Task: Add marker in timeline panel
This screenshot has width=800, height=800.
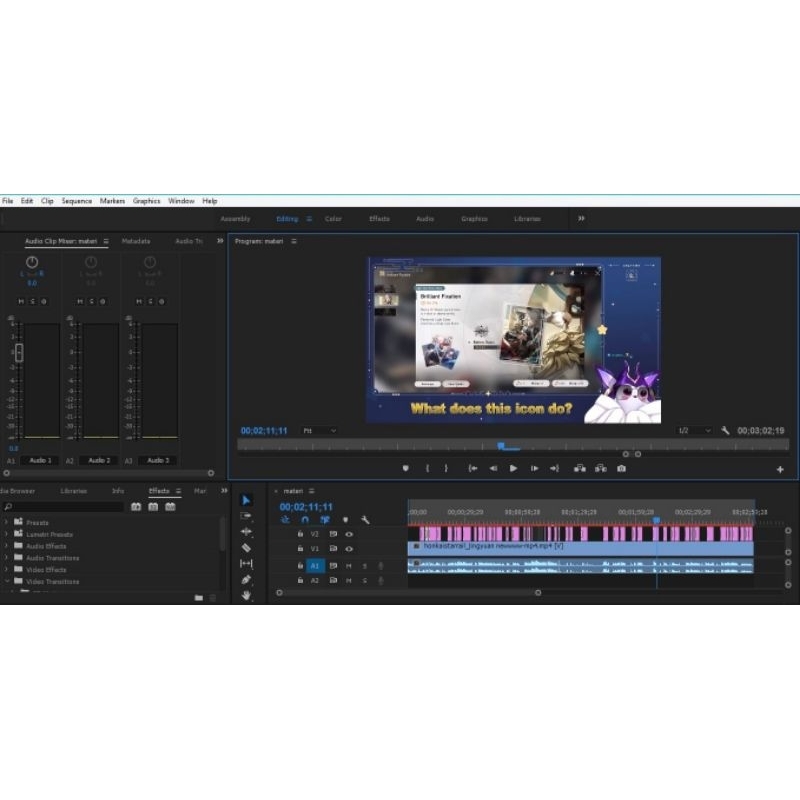Action: click(345, 520)
